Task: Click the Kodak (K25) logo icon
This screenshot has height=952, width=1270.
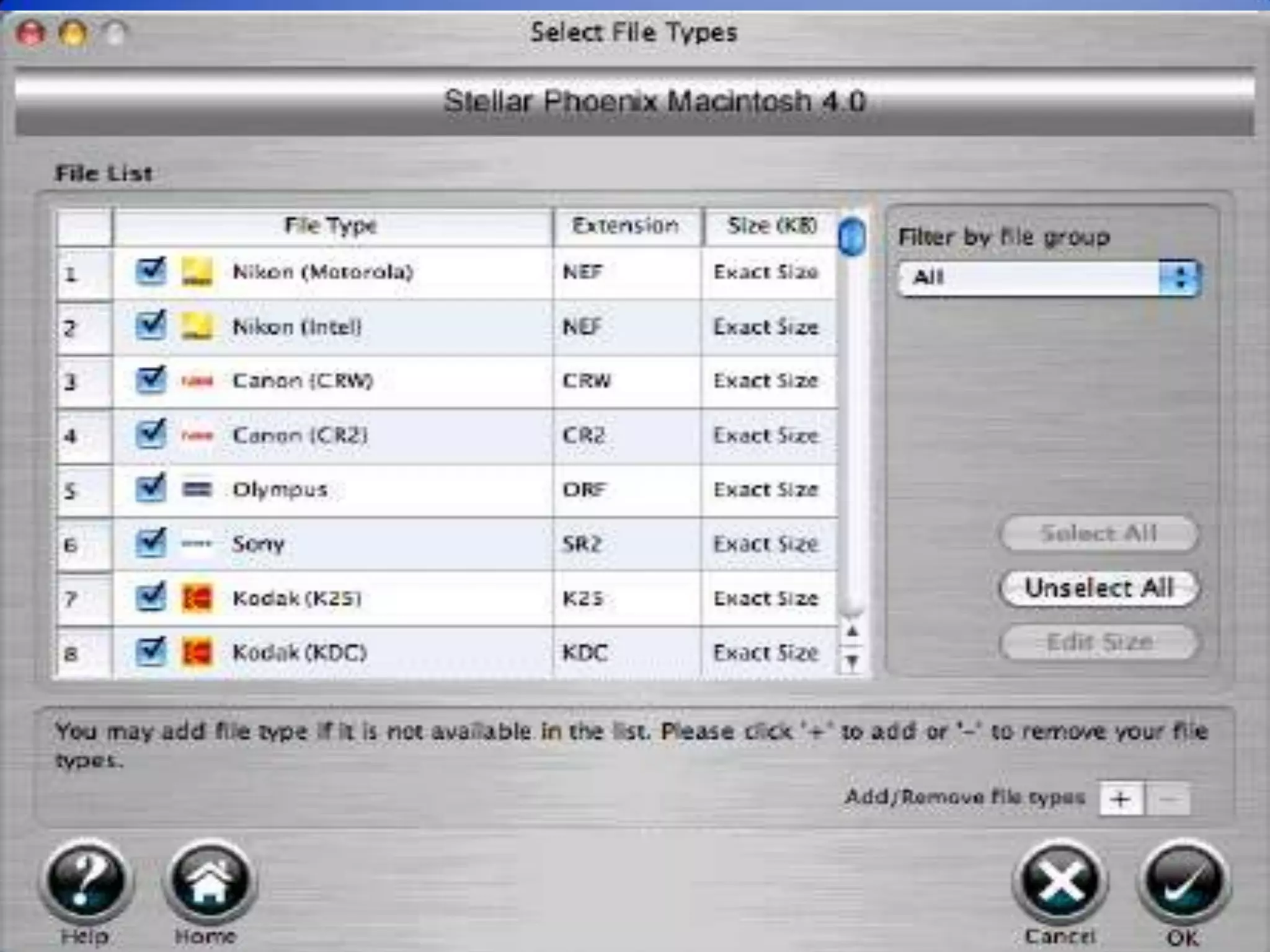Action: 197,599
